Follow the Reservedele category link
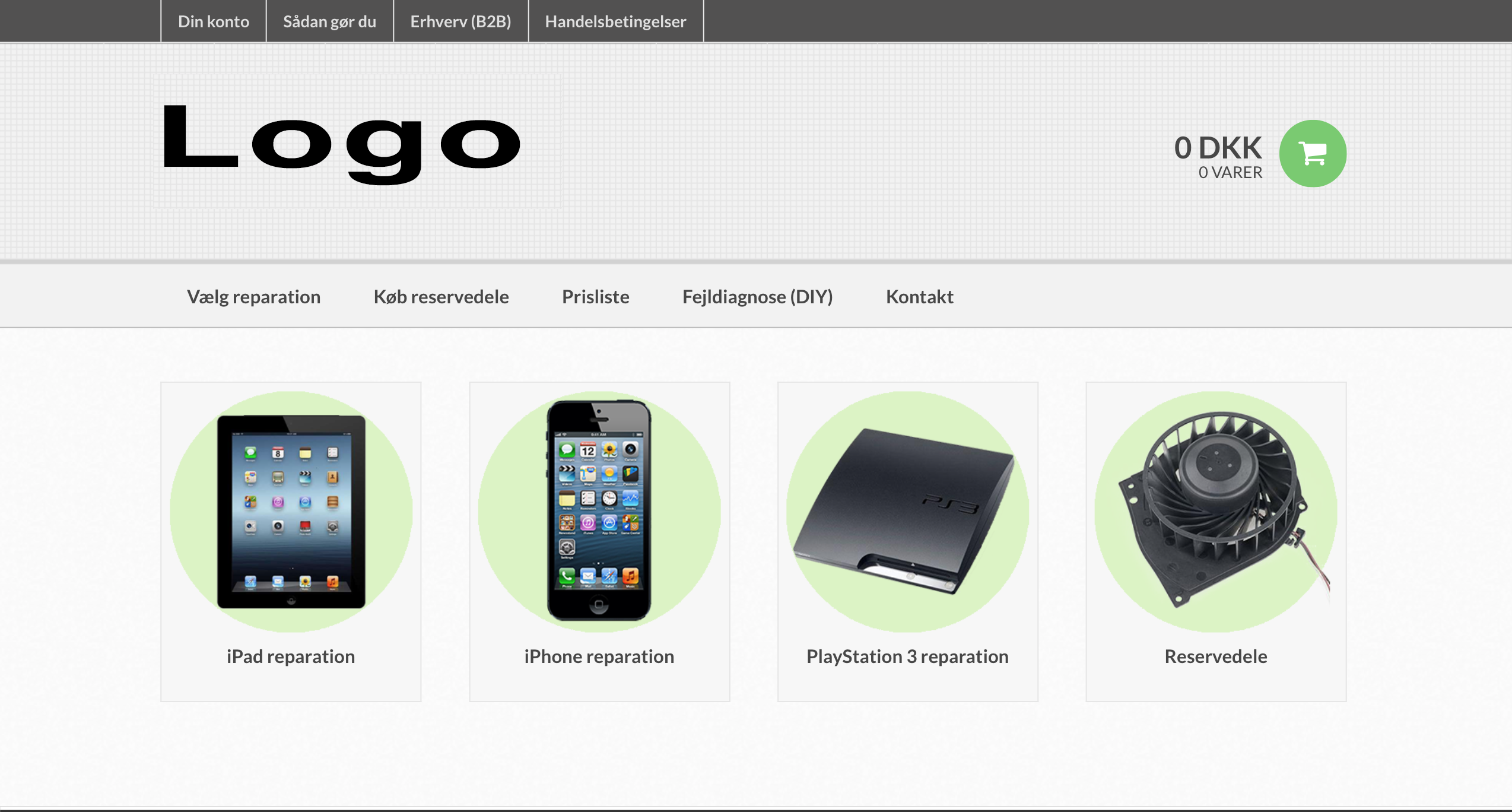The image size is (1512, 812). coord(1216,656)
